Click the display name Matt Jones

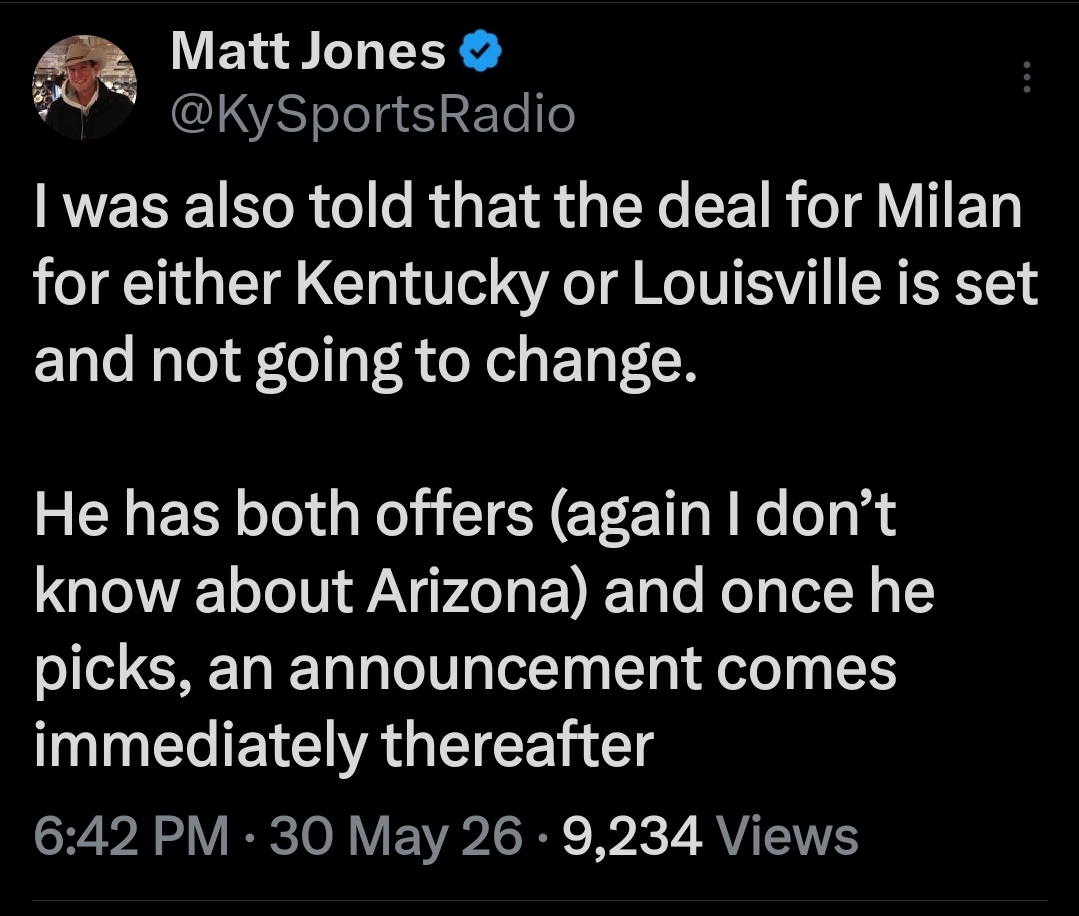pyautogui.click(x=308, y=52)
